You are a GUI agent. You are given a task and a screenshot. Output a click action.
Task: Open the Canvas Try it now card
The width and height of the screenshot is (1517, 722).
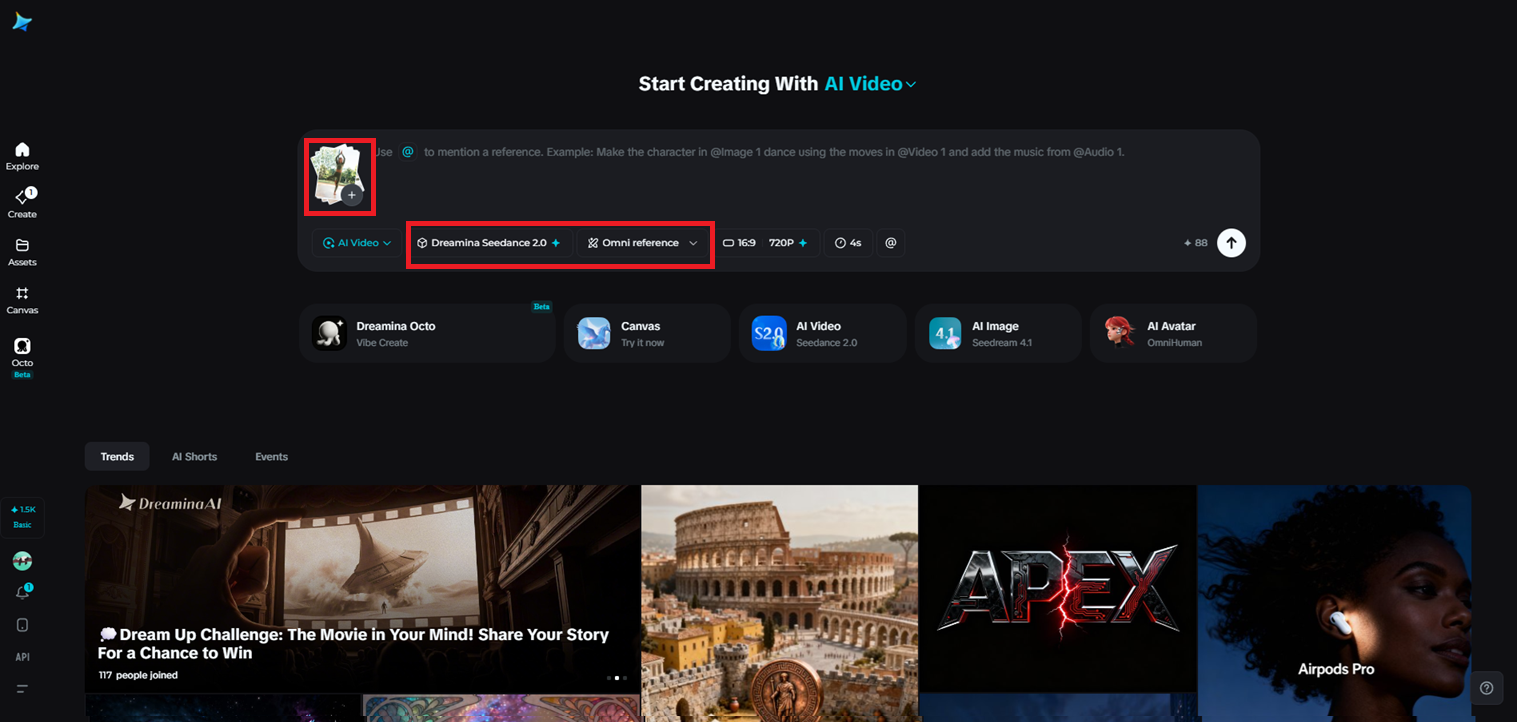tap(647, 333)
